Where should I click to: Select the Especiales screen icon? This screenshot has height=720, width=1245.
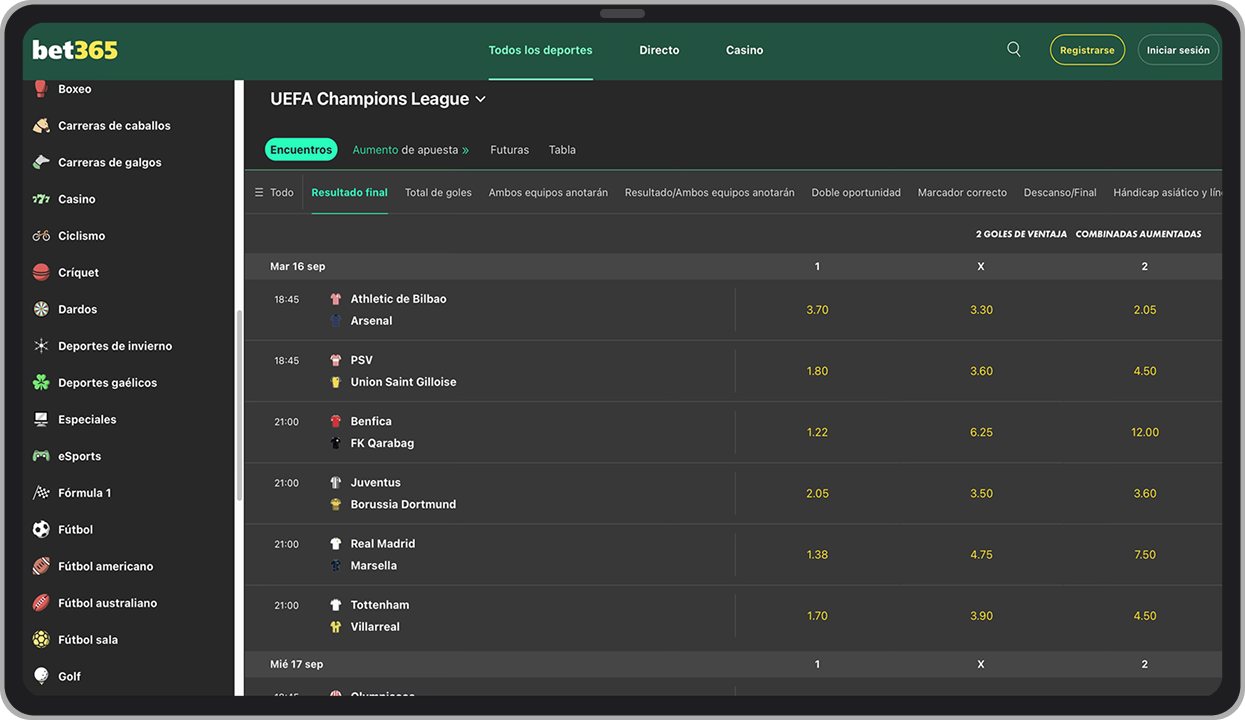pyautogui.click(x=41, y=419)
